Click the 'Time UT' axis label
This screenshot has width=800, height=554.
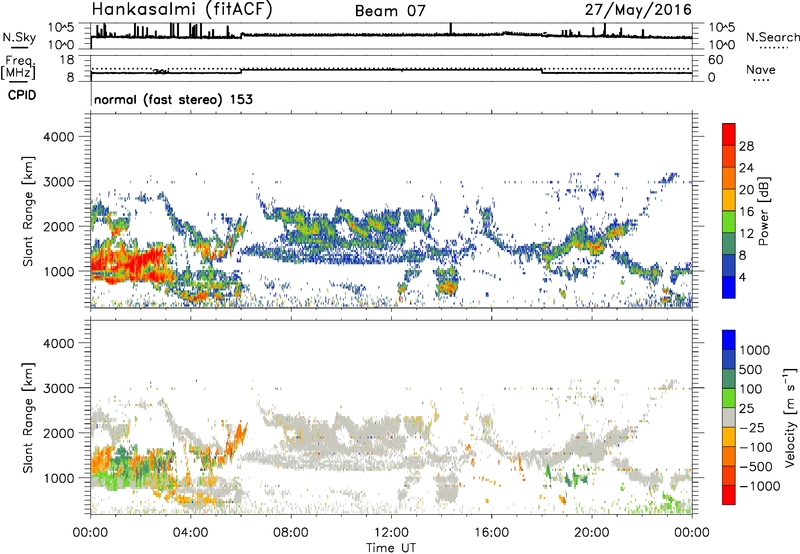(x=391, y=548)
